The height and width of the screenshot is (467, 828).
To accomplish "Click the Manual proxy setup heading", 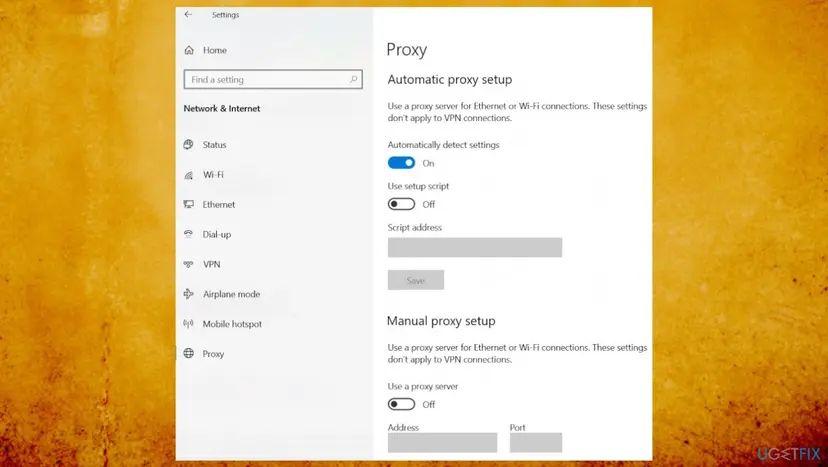I will point(441,321).
